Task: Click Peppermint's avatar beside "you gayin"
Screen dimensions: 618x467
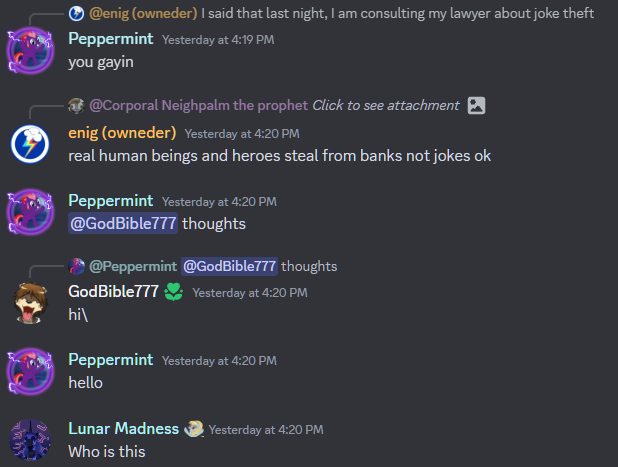Action: (30, 50)
